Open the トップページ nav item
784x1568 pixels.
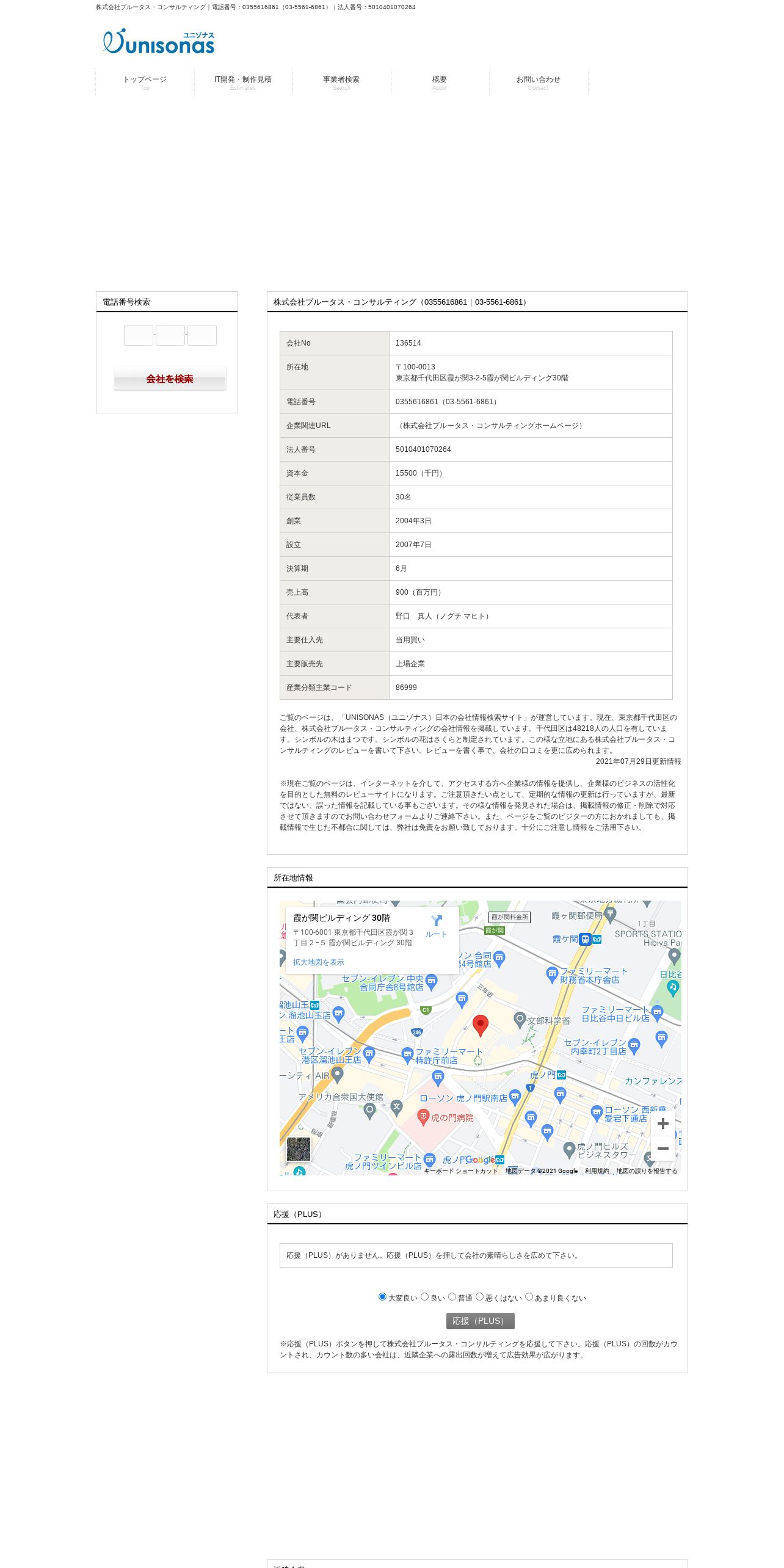tap(145, 82)
